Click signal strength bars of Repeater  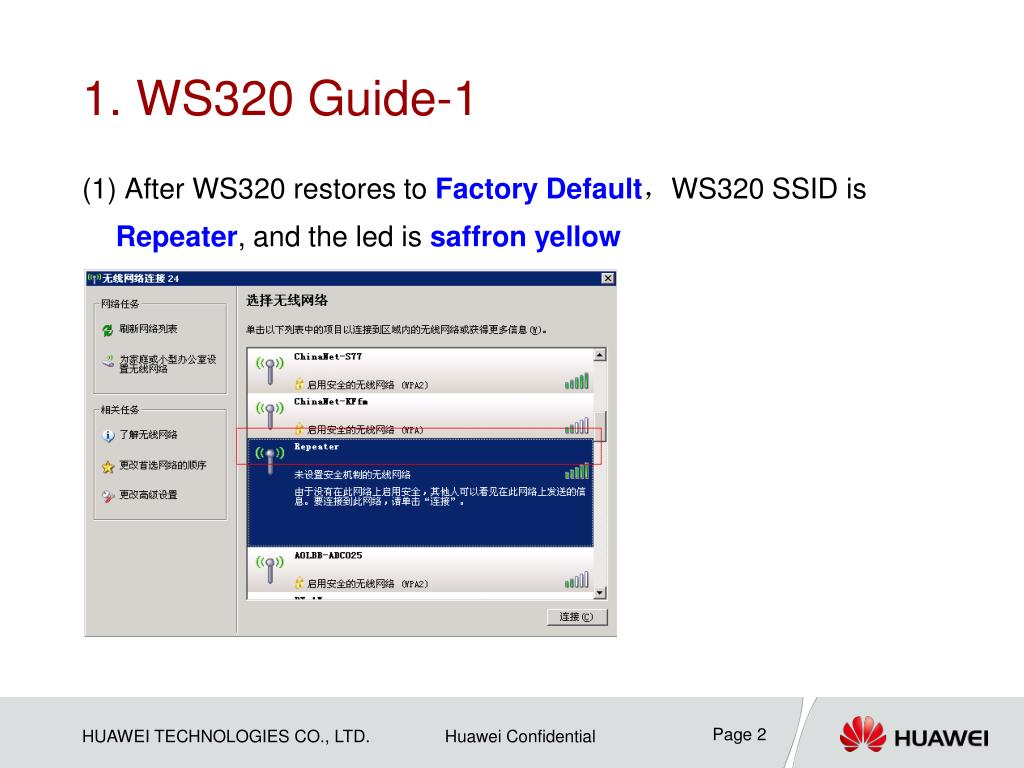[577, 471]
